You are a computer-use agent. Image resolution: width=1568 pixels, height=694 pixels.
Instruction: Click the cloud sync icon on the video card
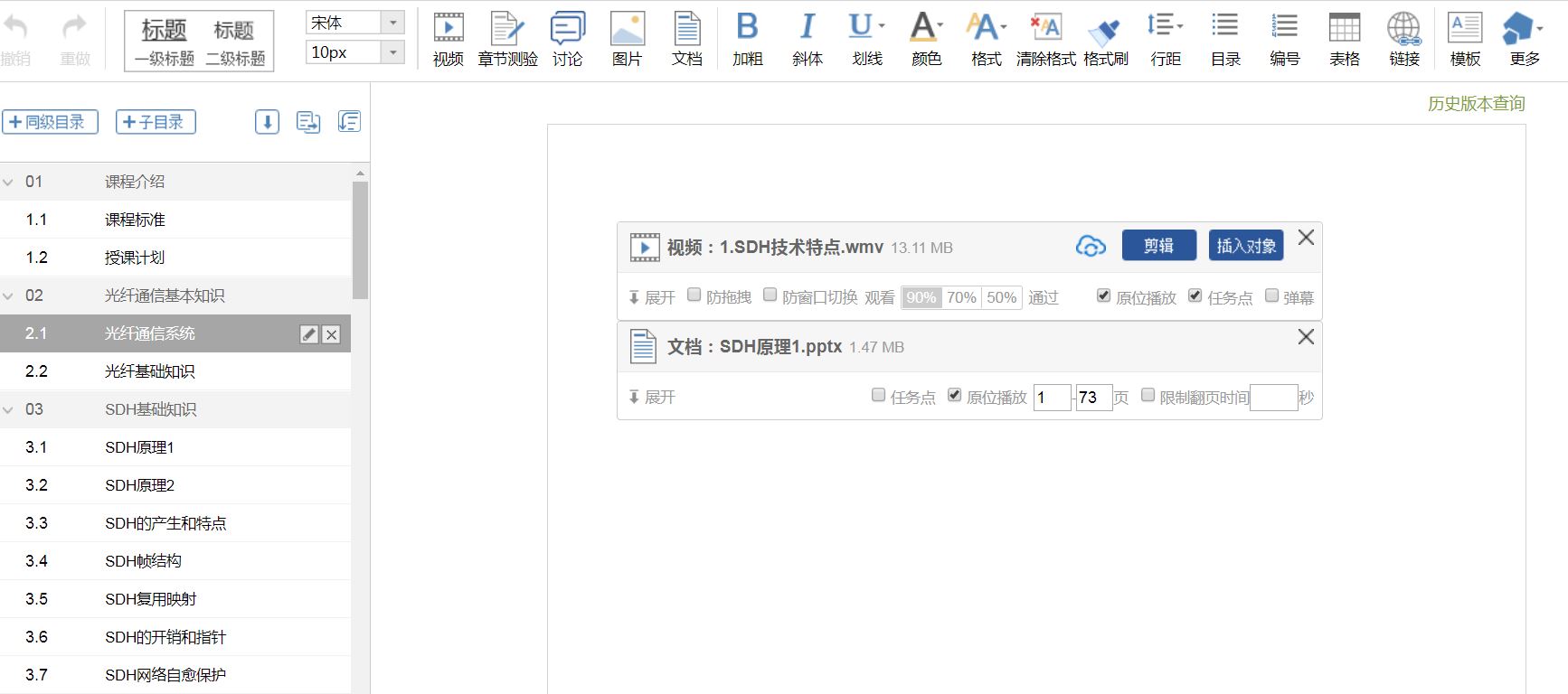[x=1091, y=246]
